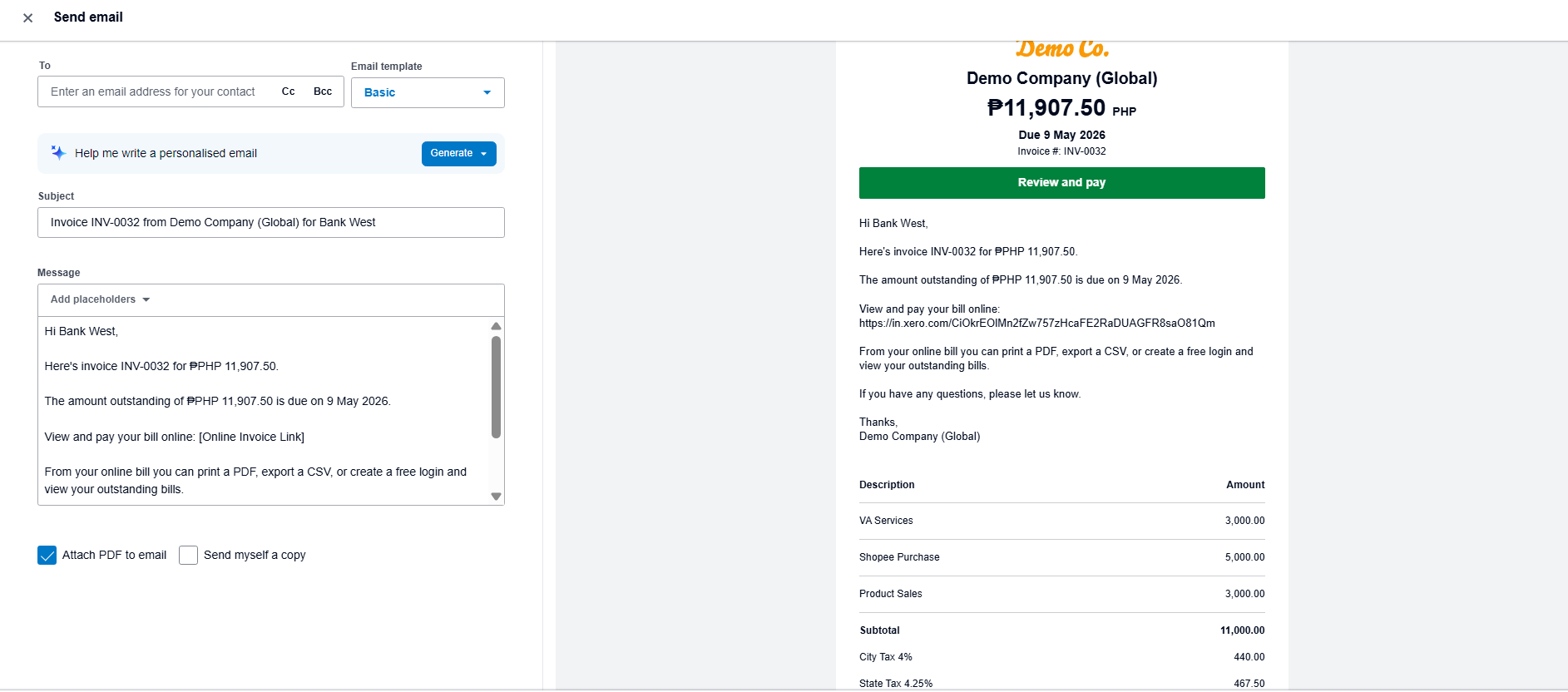Add a Cc recipient
The height and width of the screenshot is (692, 1568).
[x=289, y=91]
